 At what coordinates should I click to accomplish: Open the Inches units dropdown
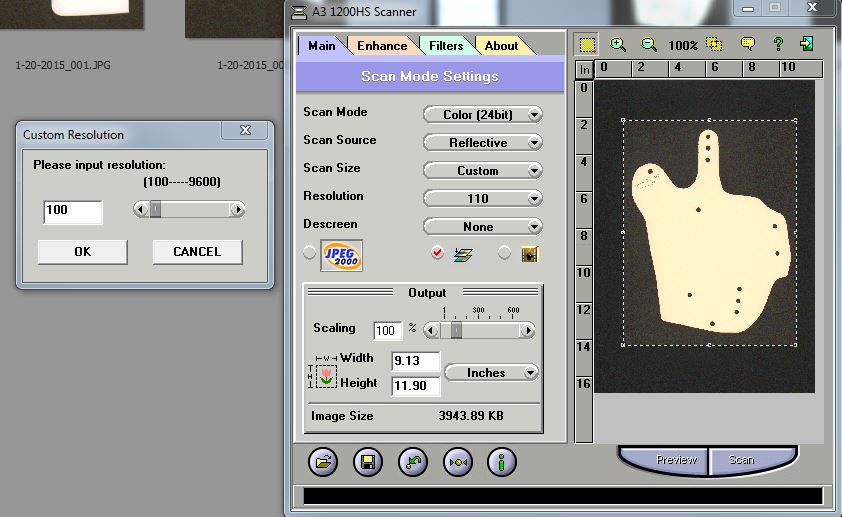click(x=490, y=373)
